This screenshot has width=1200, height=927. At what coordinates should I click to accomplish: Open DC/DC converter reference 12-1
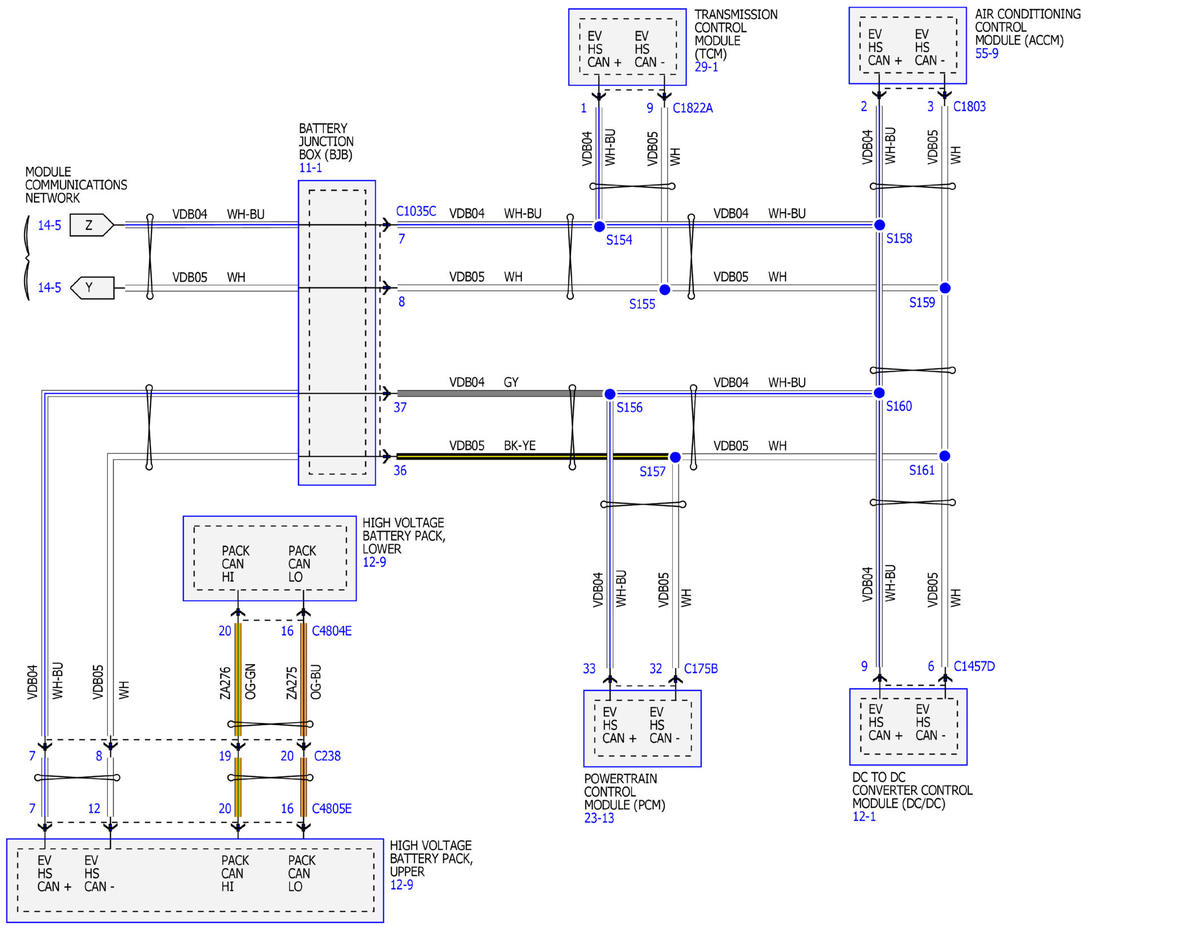(x=865, y=816)
